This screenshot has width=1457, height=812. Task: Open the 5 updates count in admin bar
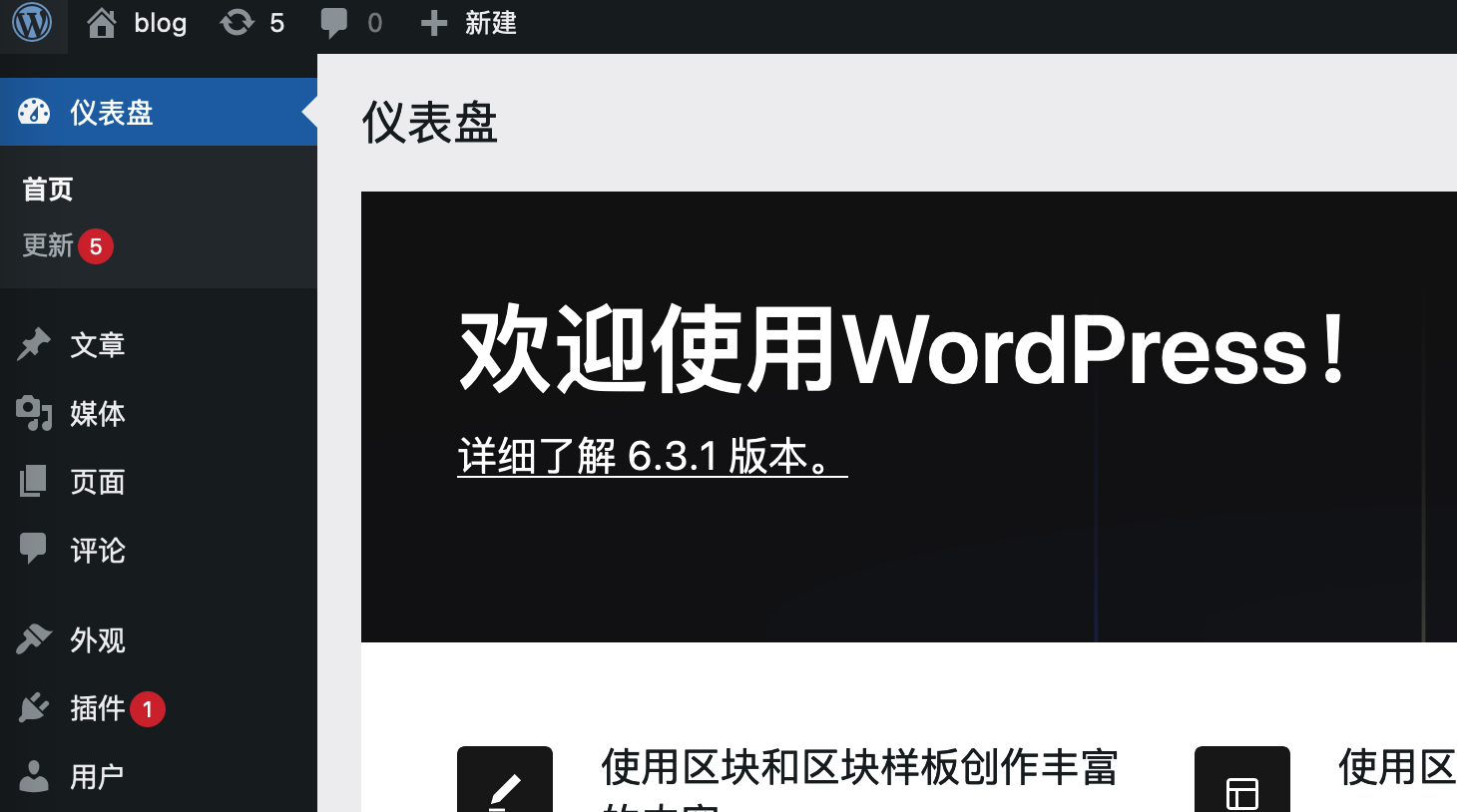276,23
